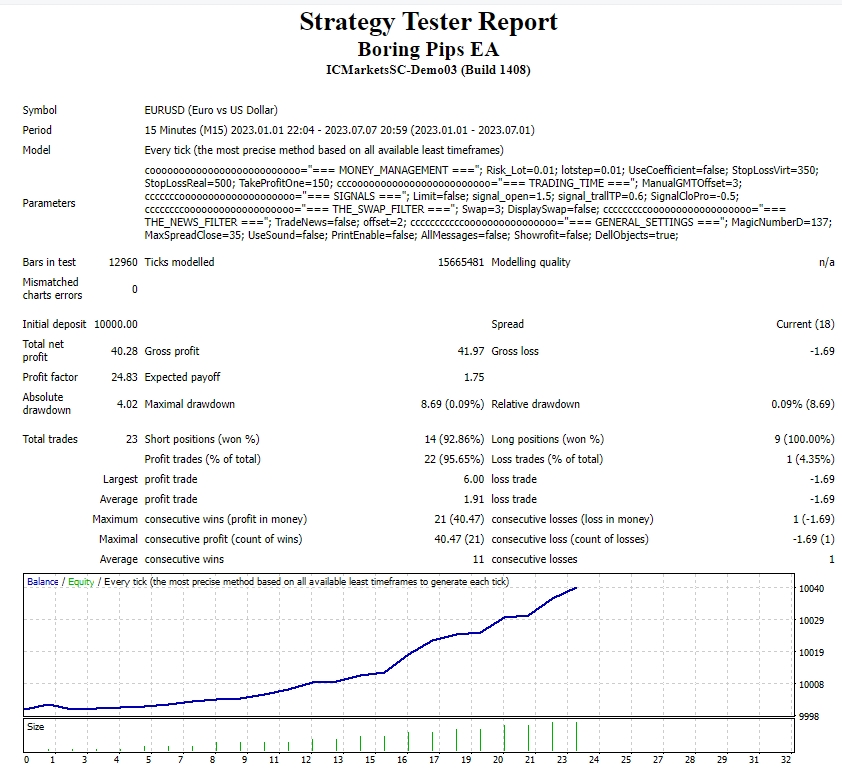Image resolution: width=842 pixels, height=772 pixels.
Task: Click the Total trades value 23
Action: coord(129,439)
